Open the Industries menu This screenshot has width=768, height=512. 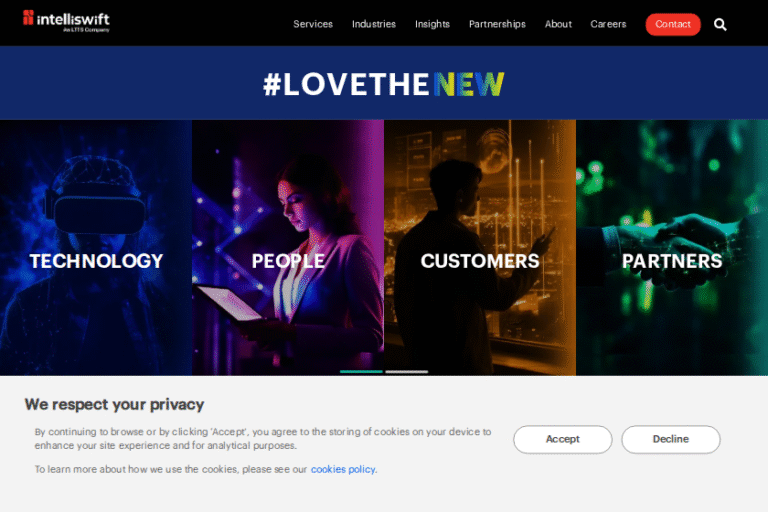click(374, 24)
